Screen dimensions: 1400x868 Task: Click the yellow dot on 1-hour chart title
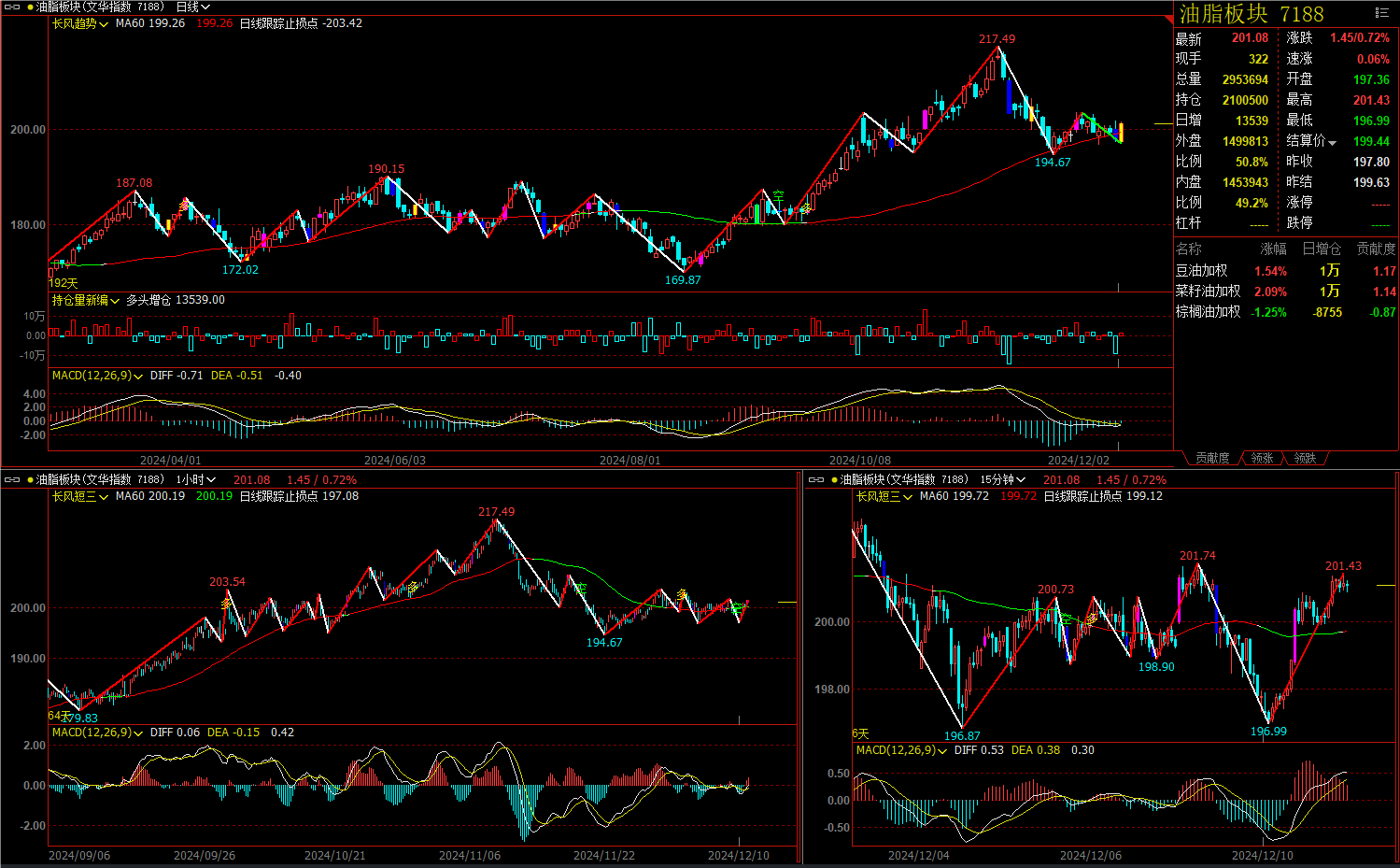(31, 479)
